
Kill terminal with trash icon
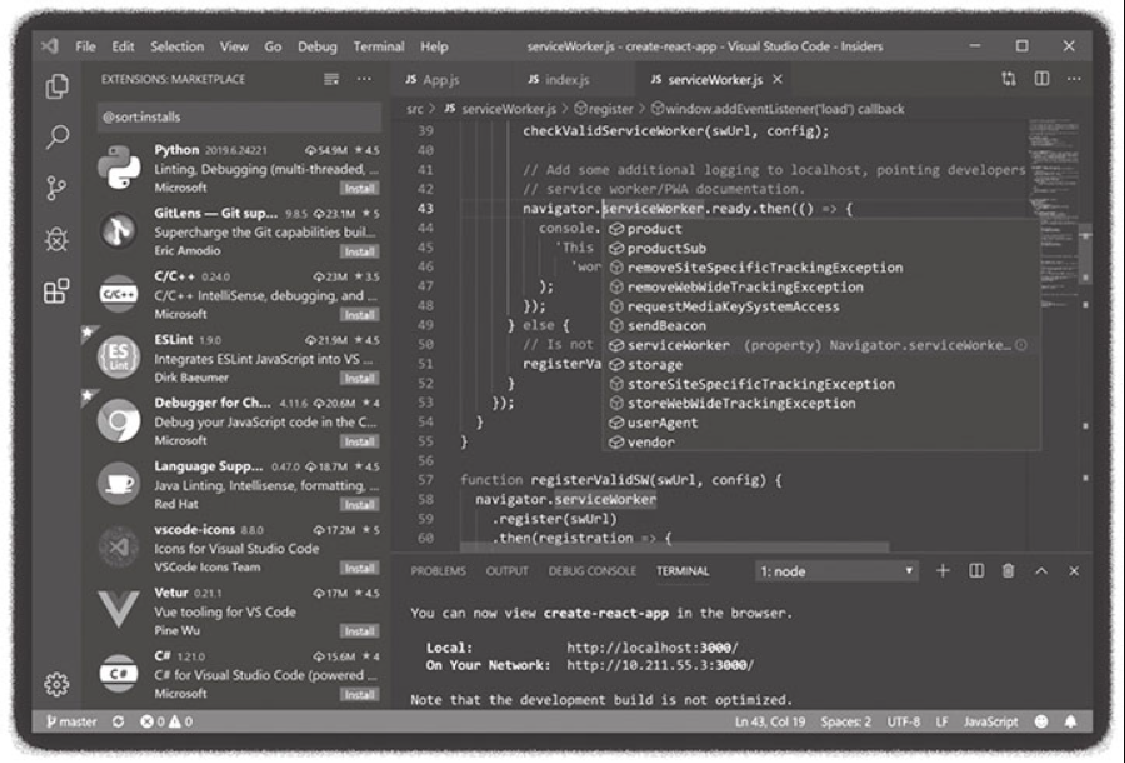(1008, 571)
